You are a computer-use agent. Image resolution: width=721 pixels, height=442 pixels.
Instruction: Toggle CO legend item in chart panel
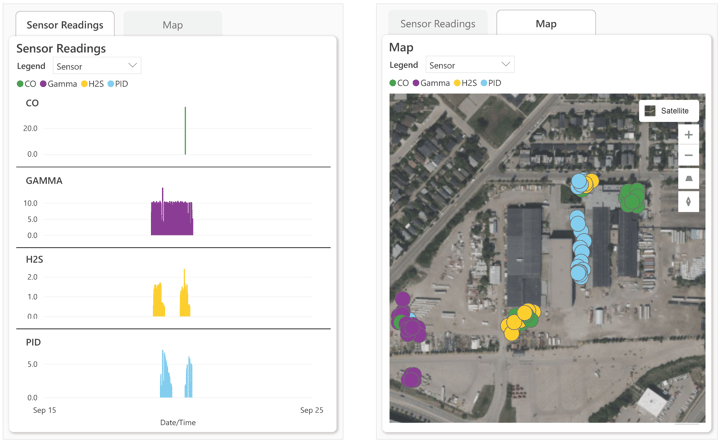27,84
